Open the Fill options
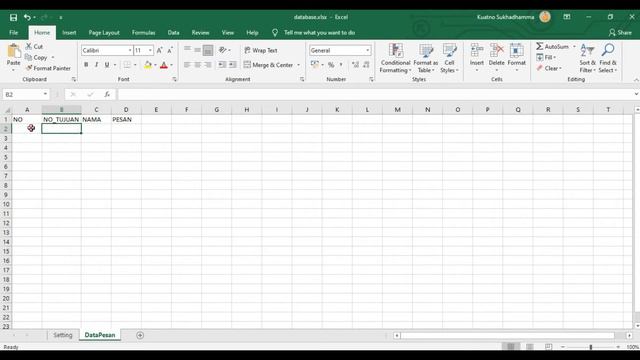The width and height of the screenshot is (640, 360). (x=546, y=58)
